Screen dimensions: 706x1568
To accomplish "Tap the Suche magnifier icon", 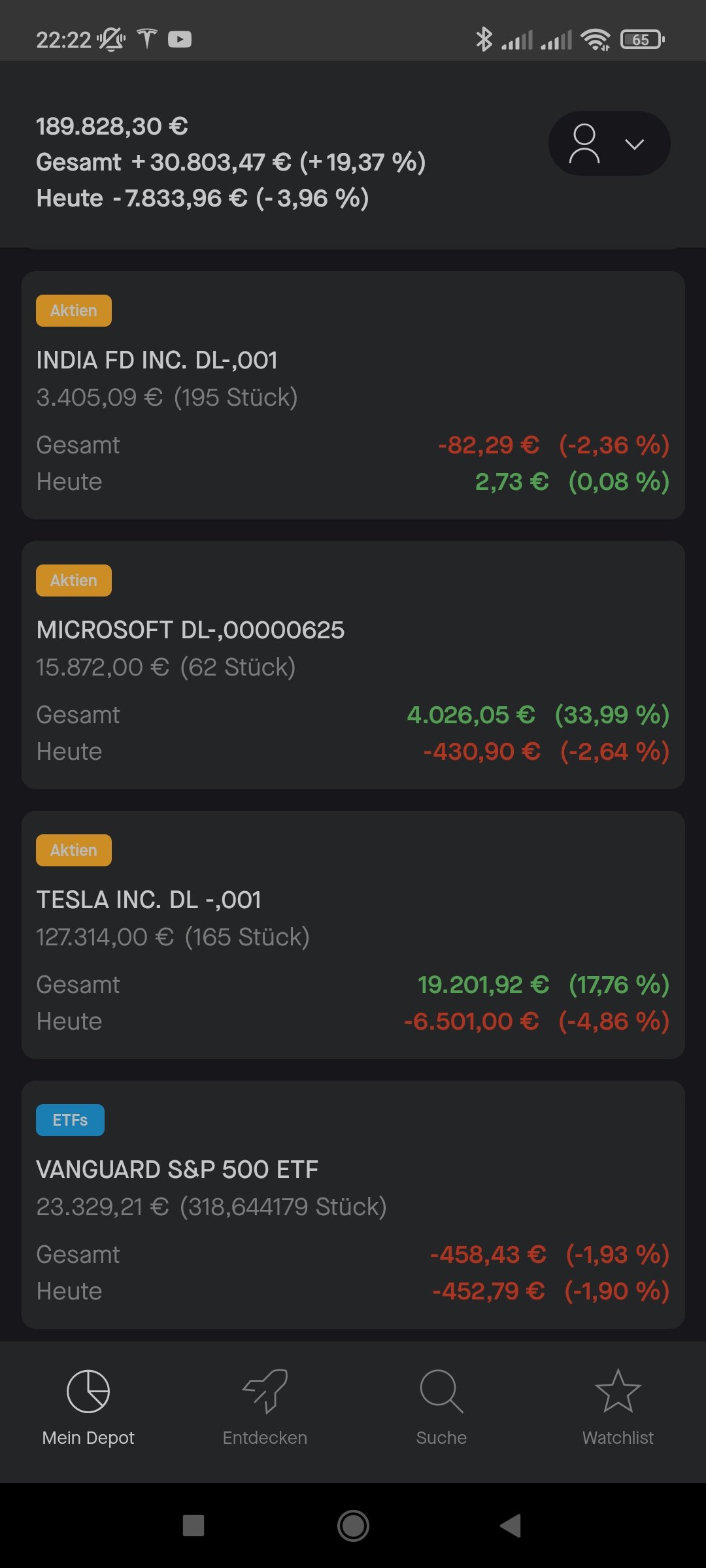I will (x=441, y=1391).
